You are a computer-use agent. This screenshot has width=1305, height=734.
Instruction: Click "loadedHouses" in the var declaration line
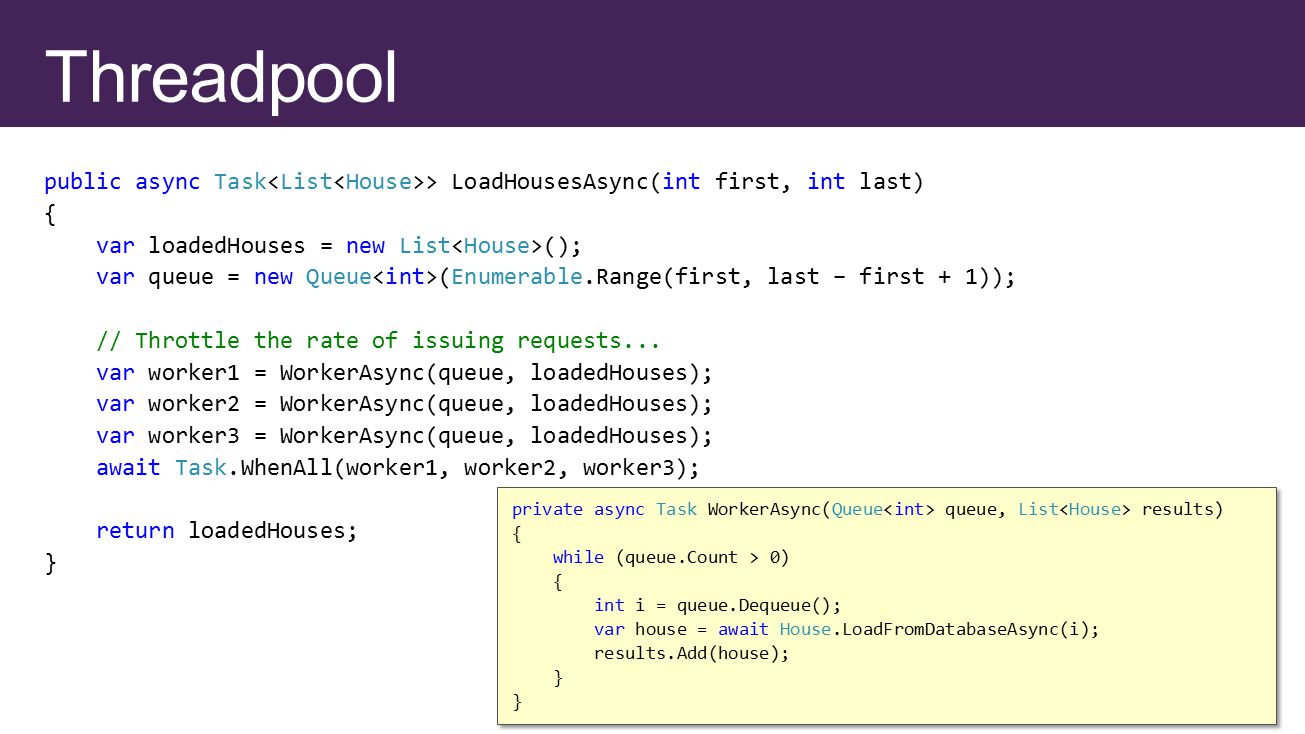point(227,246)
